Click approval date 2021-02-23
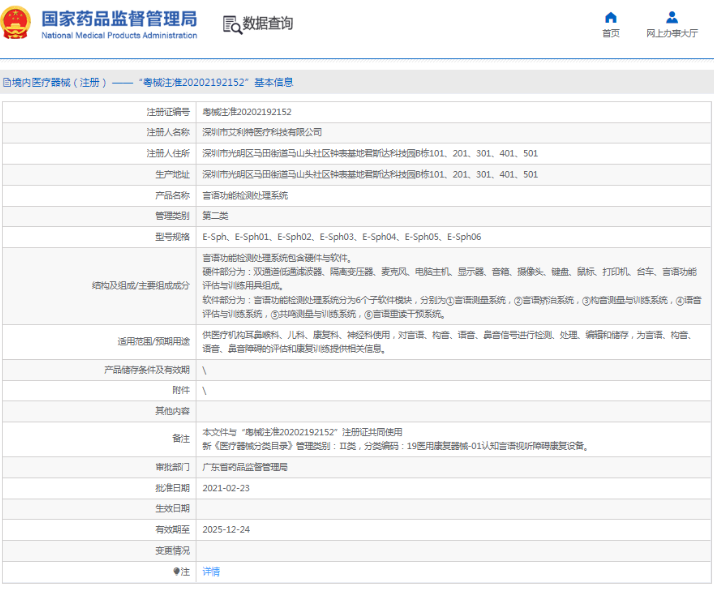 tap(226, 488)
